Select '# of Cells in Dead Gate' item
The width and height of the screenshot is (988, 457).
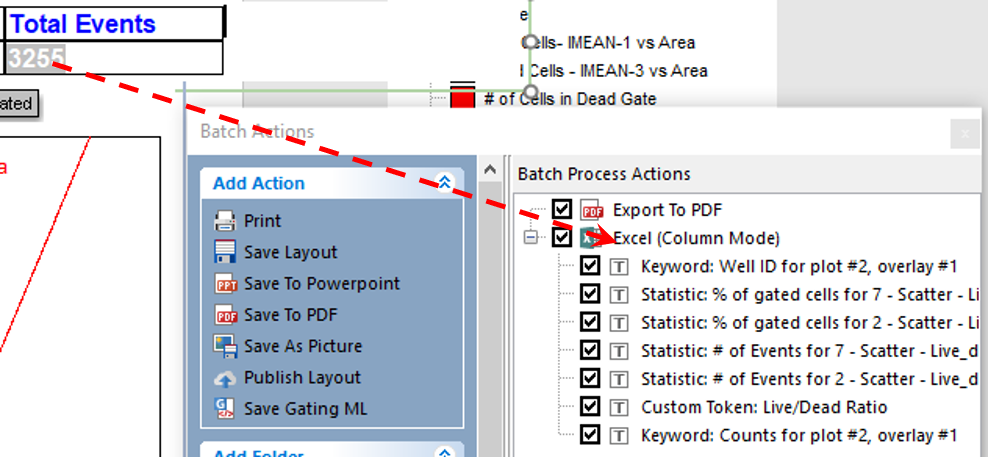(x=570, y=99)
